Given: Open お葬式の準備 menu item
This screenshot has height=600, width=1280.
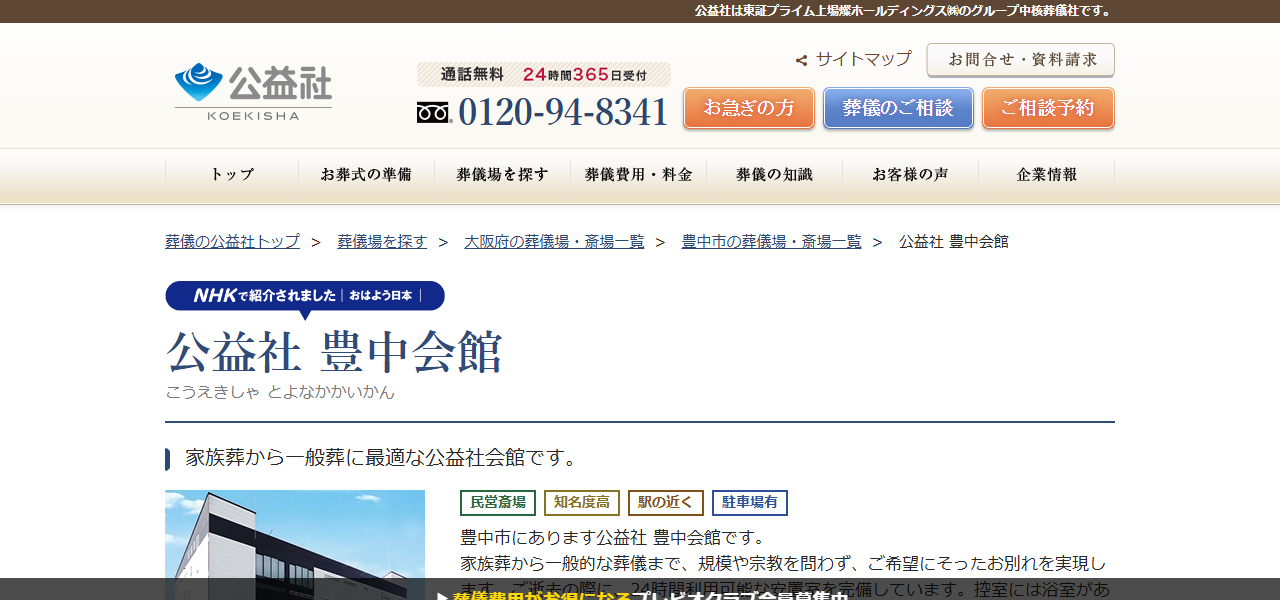Looking at the screenshot, I should point(366,175).
